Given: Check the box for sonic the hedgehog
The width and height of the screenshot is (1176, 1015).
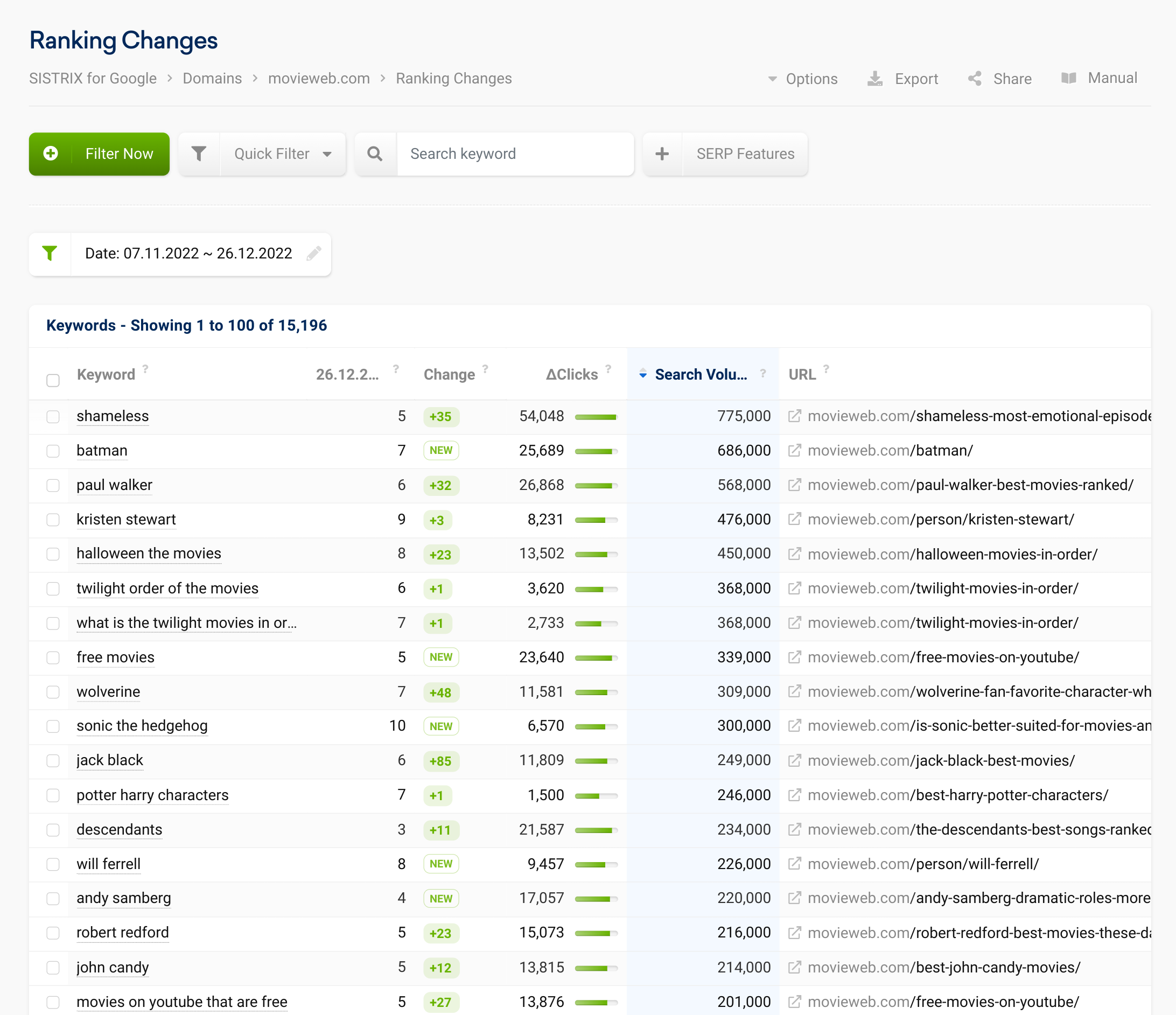Looking at the screenshot, I should (x=53, y=726).
